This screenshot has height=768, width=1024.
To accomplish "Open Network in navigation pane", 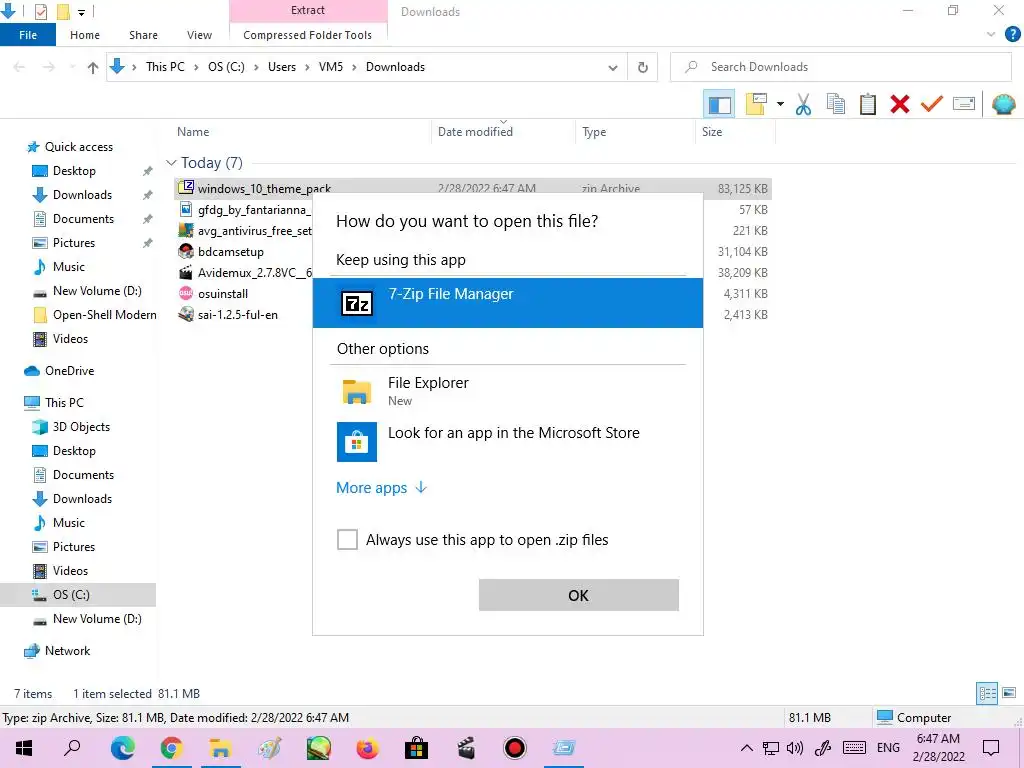I will pyautogui.click(x=67, y=651).
